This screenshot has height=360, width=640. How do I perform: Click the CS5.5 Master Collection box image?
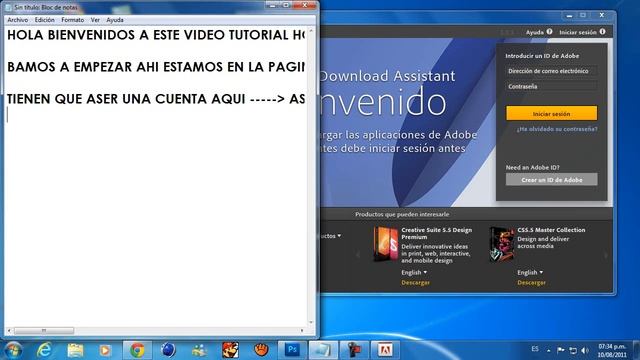(502, 244)
